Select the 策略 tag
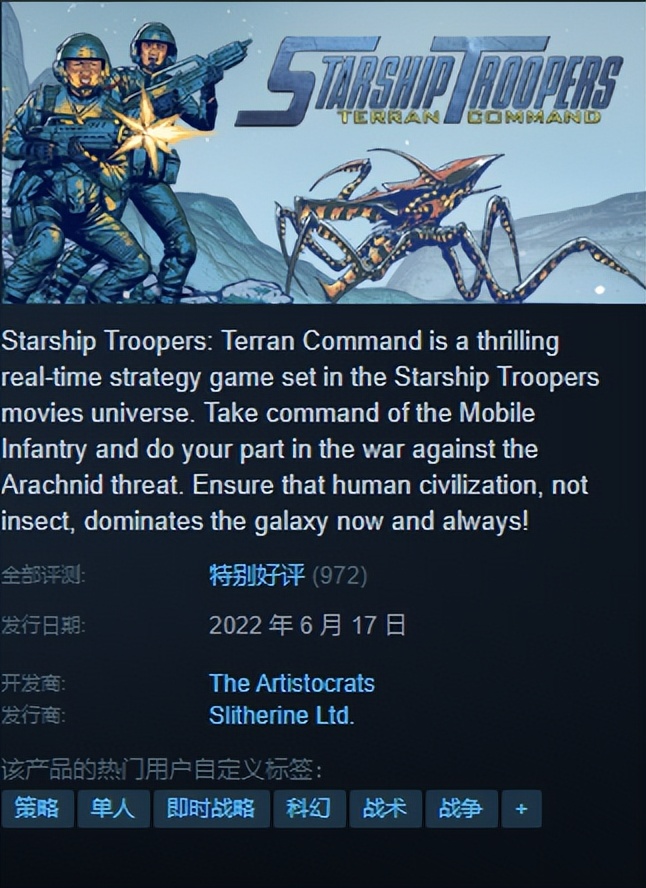Viewport: 646px width, 888px height. [37, 808]
